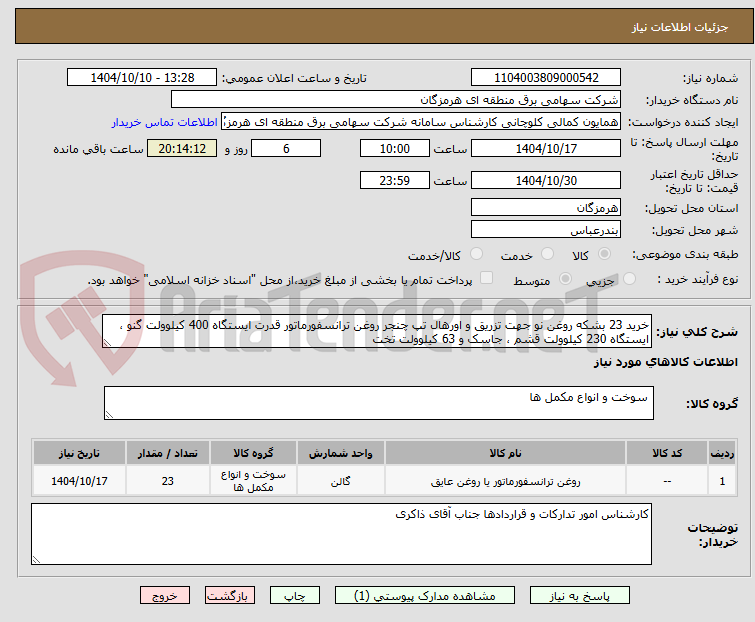Click response deadline date 1404/10/17 field

point(546,148)
